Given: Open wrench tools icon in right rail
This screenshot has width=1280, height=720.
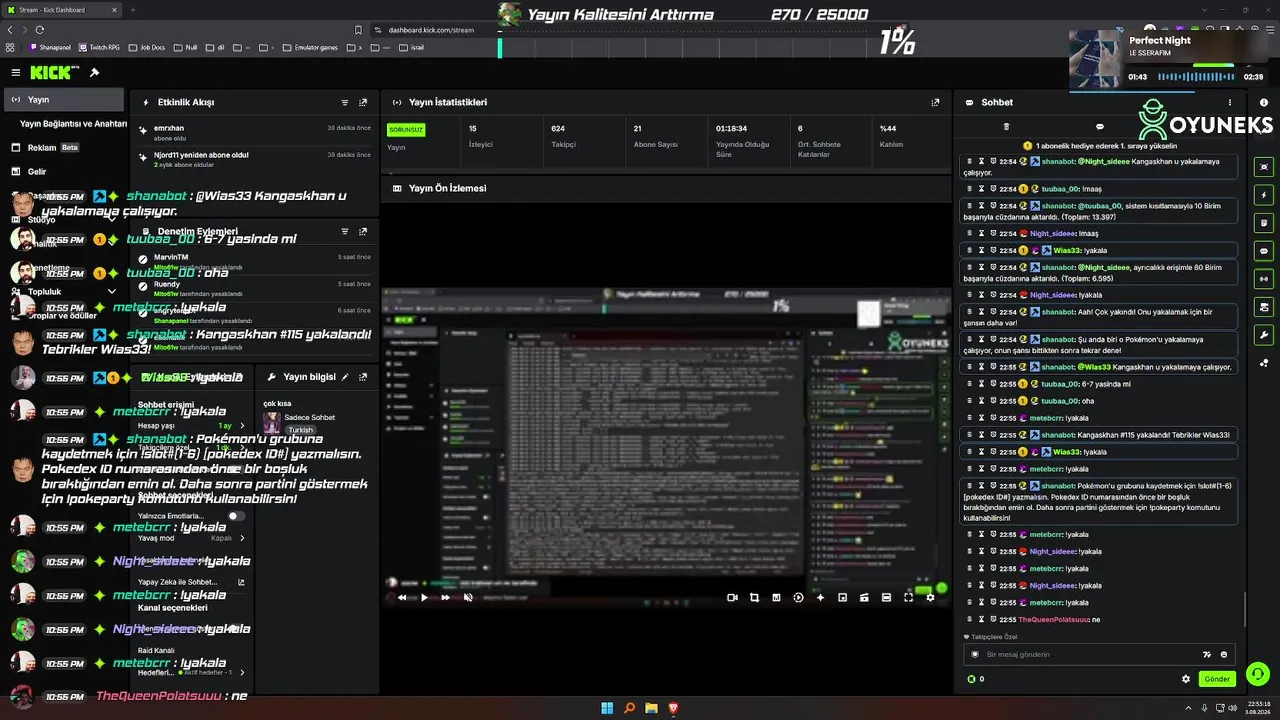Looking at the screenshot, I should 1264,335.
